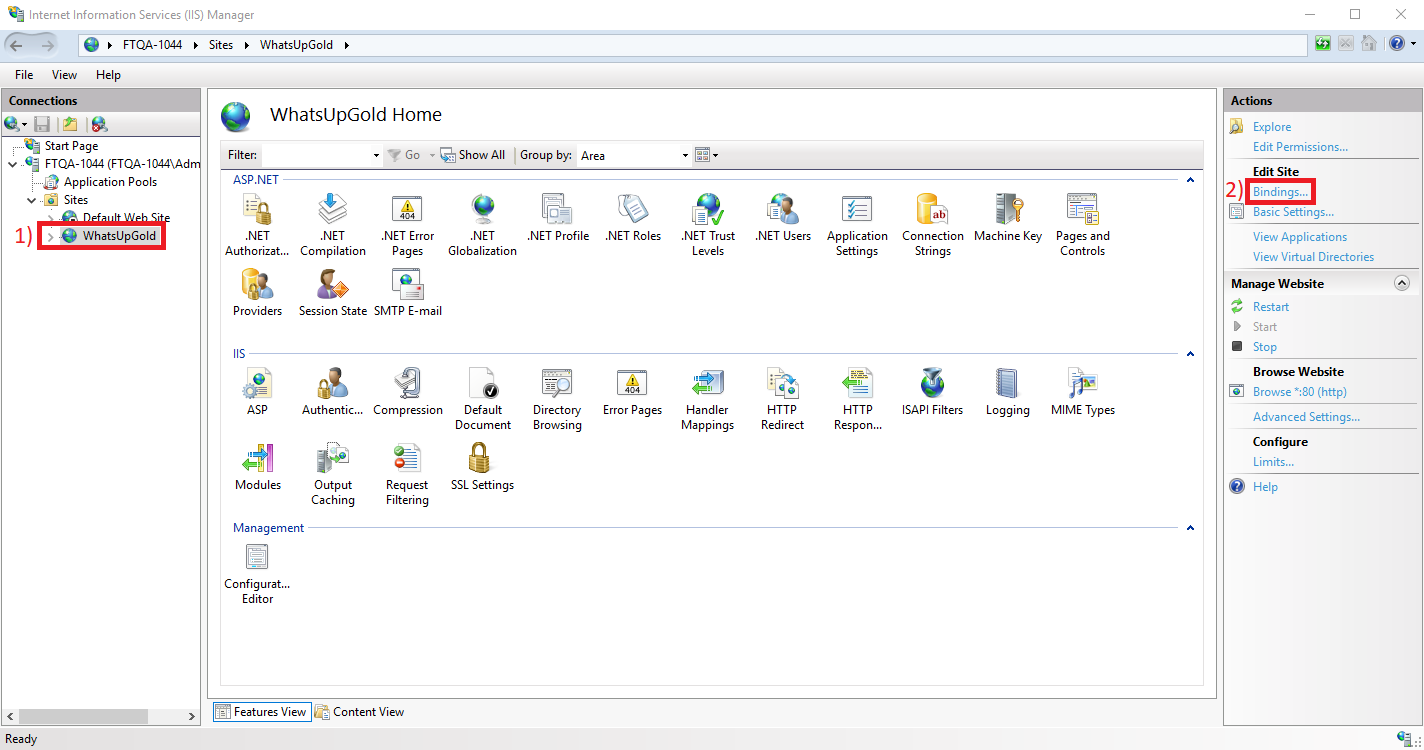
Task: Restart the website from Actions
Action: [x=1271, y=307]
